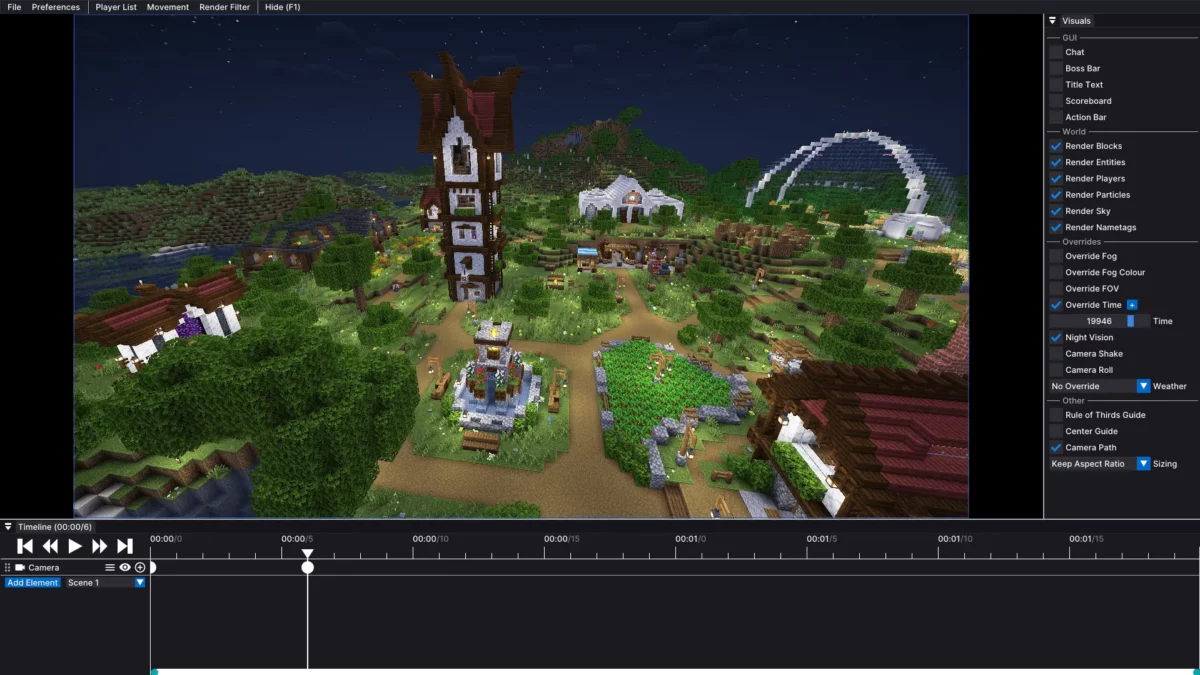Image resolution: width=1200 pixels, height=675 pixels.
Task: Disable the Render Sky checkbox
Action: coord(1056,211)
